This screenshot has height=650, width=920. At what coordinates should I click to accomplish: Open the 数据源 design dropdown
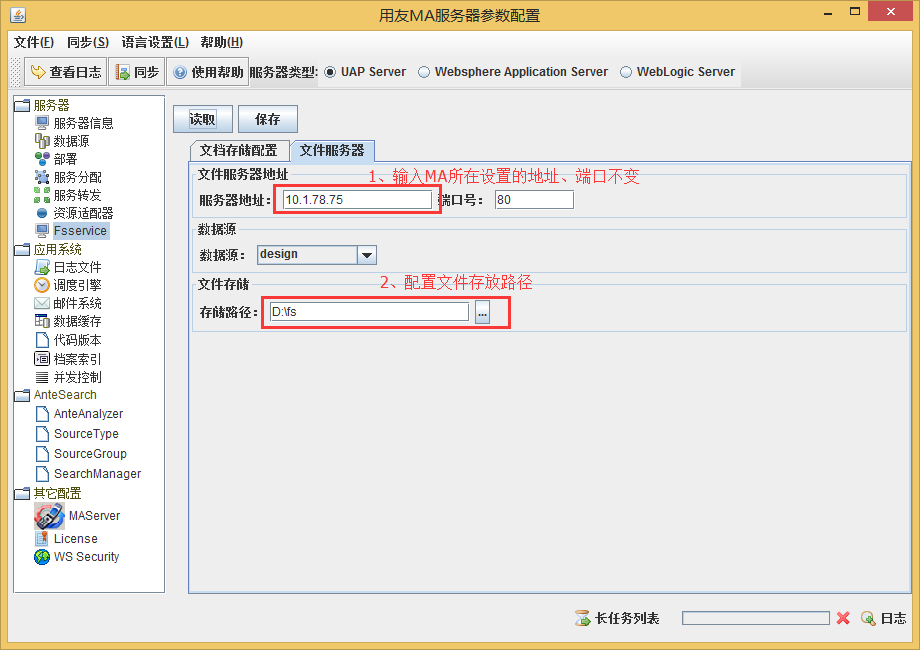coord(367,255)
